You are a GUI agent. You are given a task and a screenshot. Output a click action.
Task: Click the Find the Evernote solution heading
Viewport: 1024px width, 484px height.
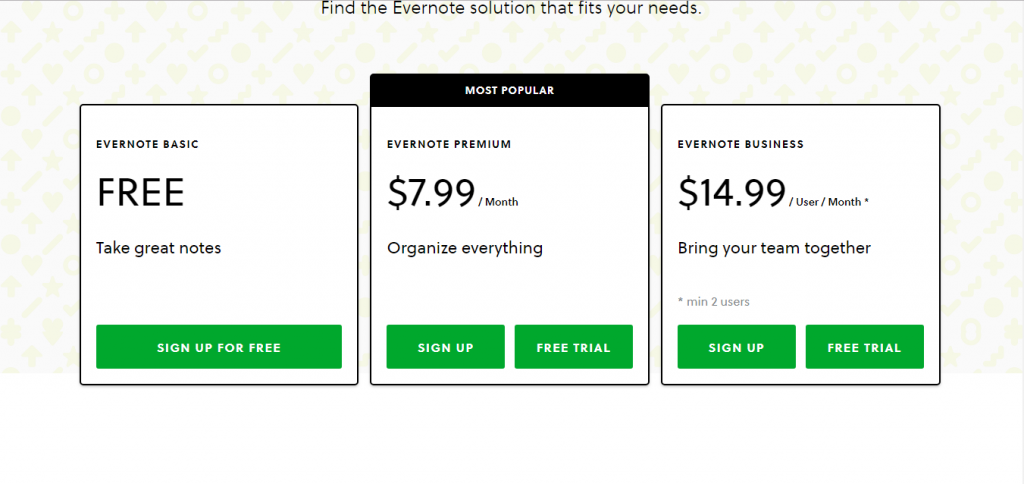(511, 8)
